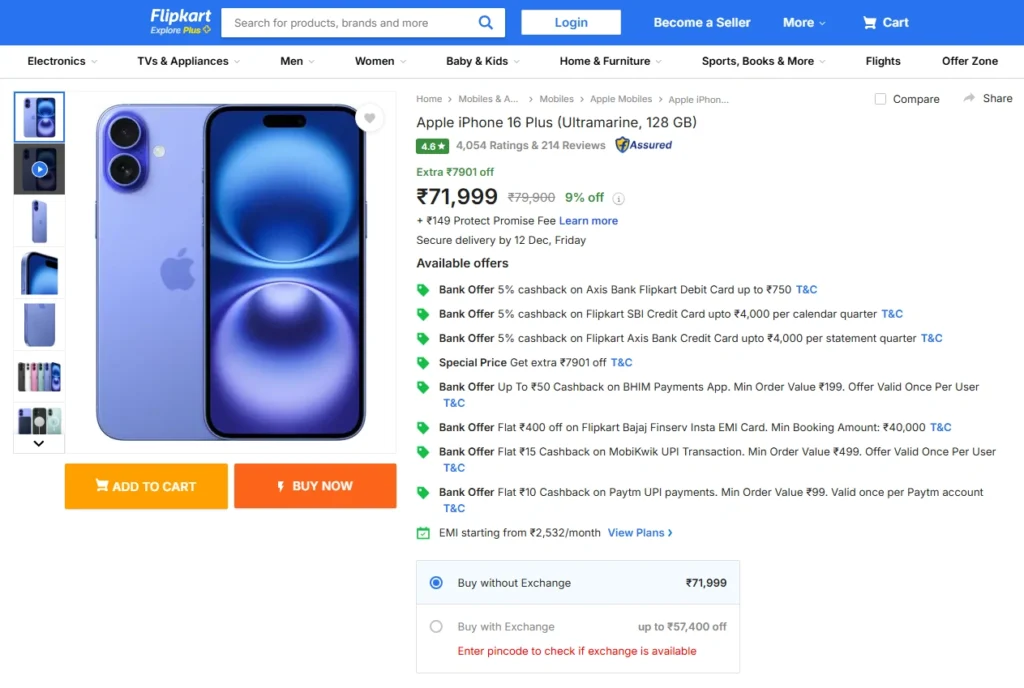
Task: Expand the Electronics category menu
Action: point(62,61)
